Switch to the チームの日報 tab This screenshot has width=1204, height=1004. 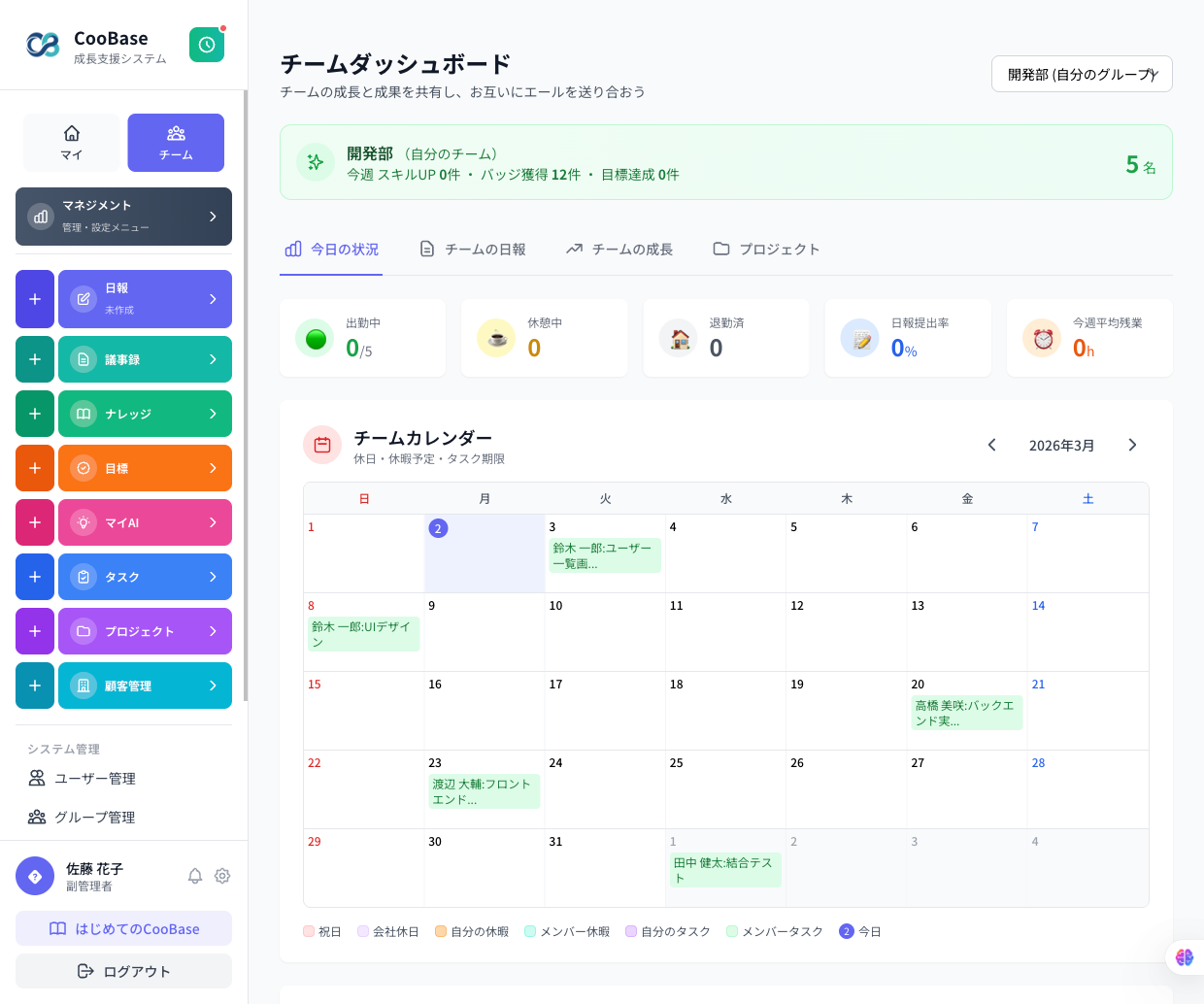(x=473, y=249)
